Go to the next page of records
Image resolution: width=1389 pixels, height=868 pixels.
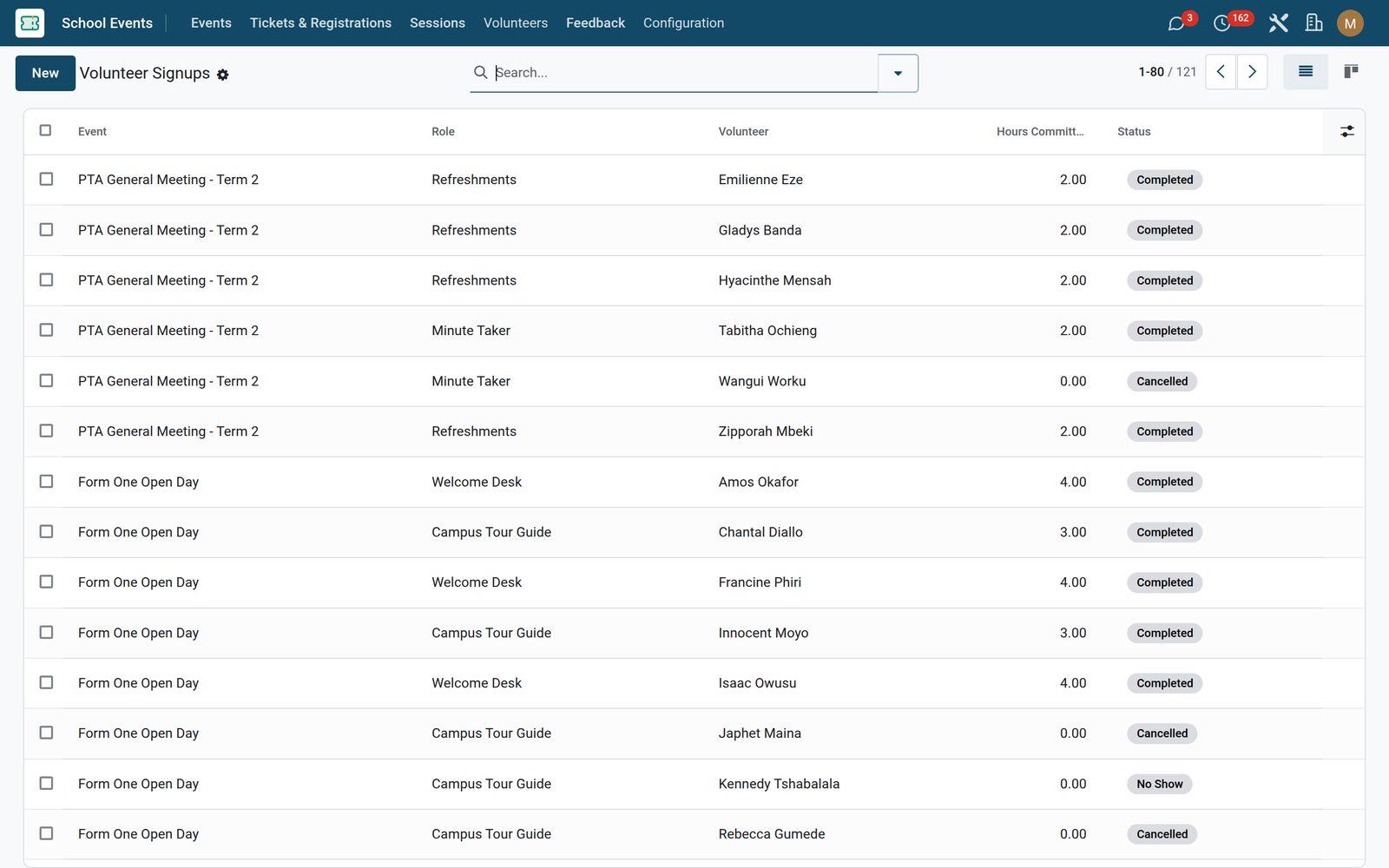pyautogui.click(x=1252, y=72)
